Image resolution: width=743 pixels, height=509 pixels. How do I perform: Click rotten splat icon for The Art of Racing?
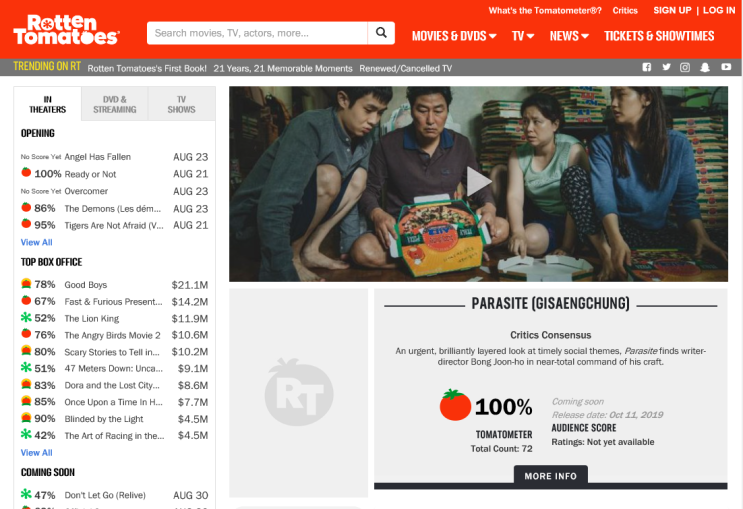(x=26, y=434)
